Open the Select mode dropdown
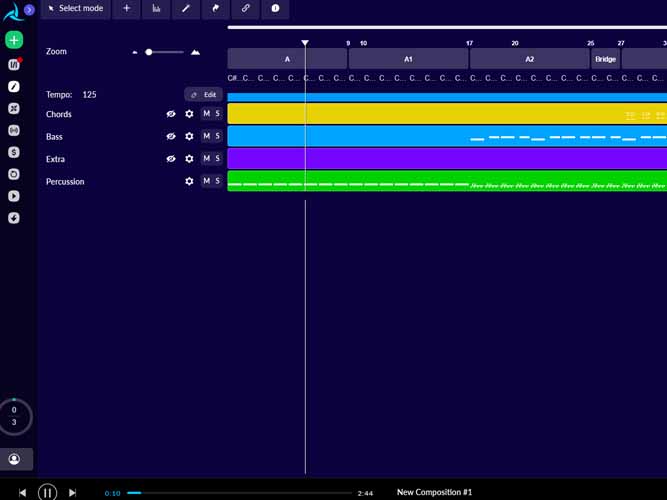 pyautogui.click(x=76, y=9)
